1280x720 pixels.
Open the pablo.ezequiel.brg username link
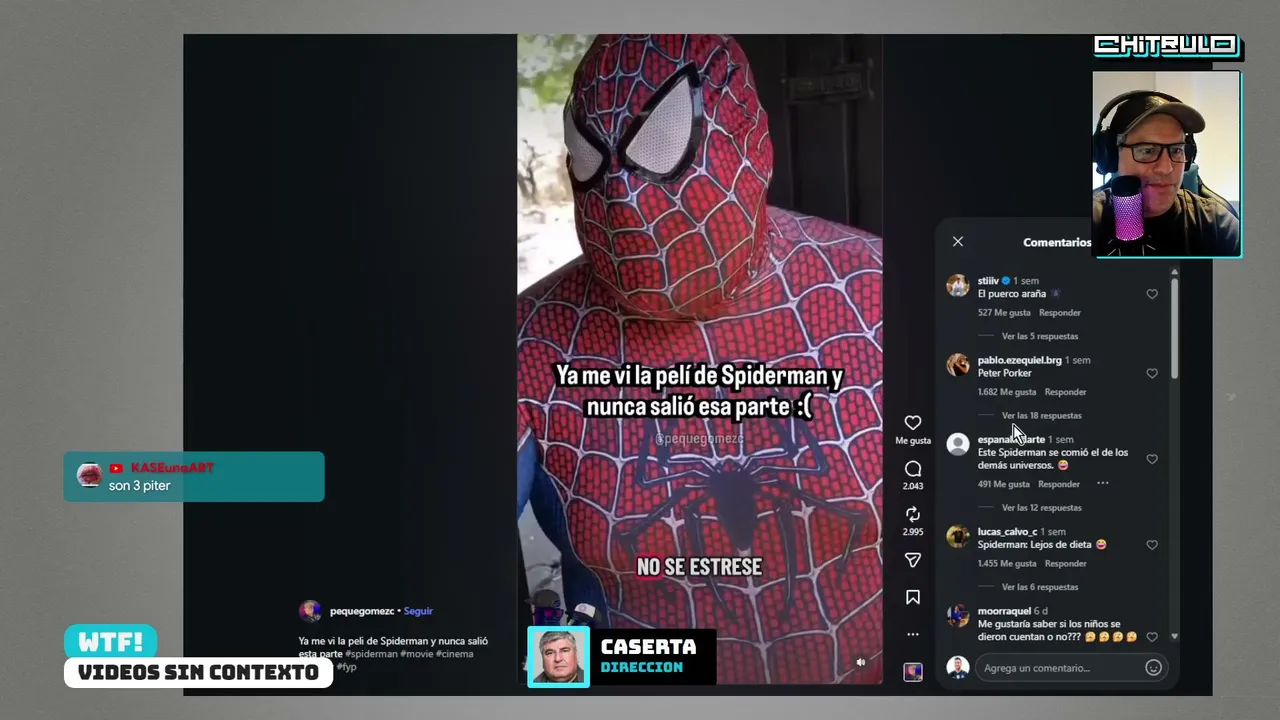tap(1020, 360)
